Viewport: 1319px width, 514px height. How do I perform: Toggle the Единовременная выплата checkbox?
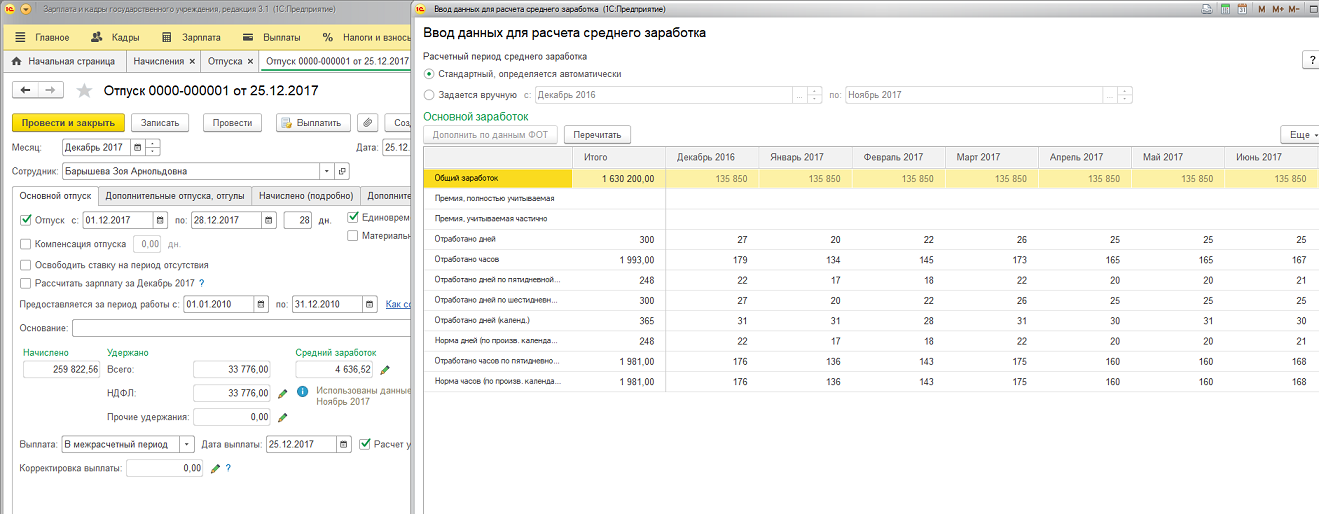tap(353, 217)
